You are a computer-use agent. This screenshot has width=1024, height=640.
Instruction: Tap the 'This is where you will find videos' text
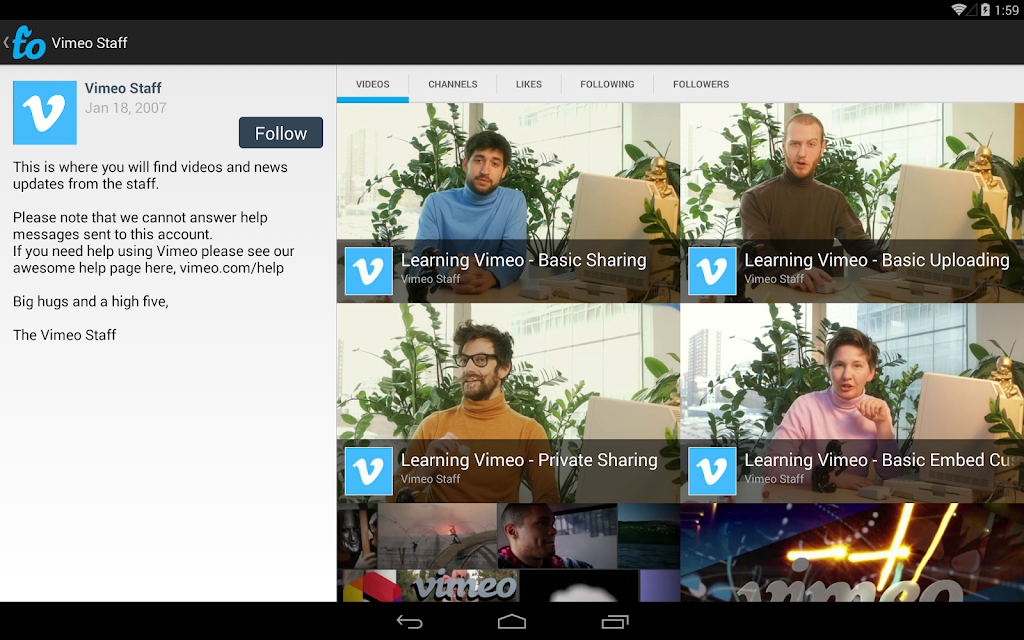tap(150, 175)
